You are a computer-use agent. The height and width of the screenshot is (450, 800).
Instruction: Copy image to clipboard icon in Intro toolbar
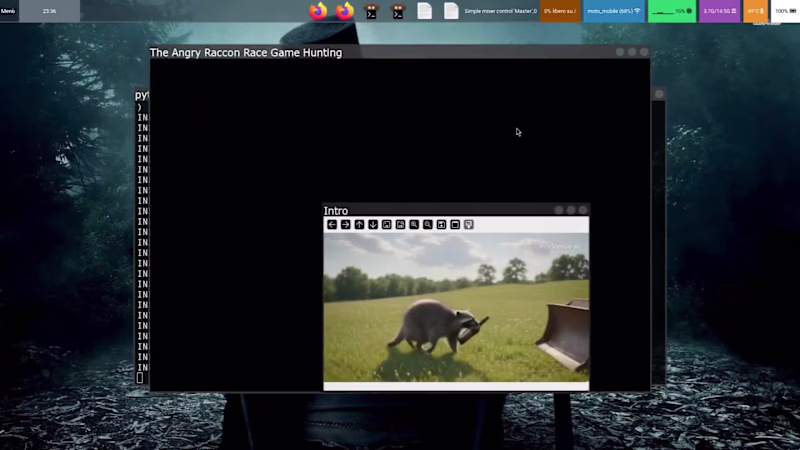point(455,224)
